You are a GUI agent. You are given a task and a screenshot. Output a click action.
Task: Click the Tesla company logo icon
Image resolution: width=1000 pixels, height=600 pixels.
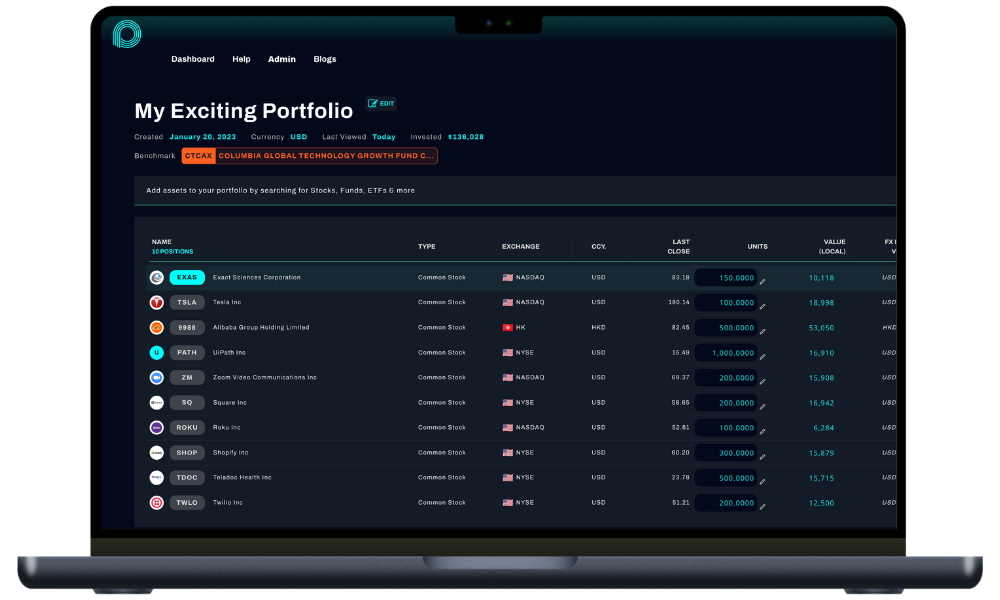[x=156, y=302]
